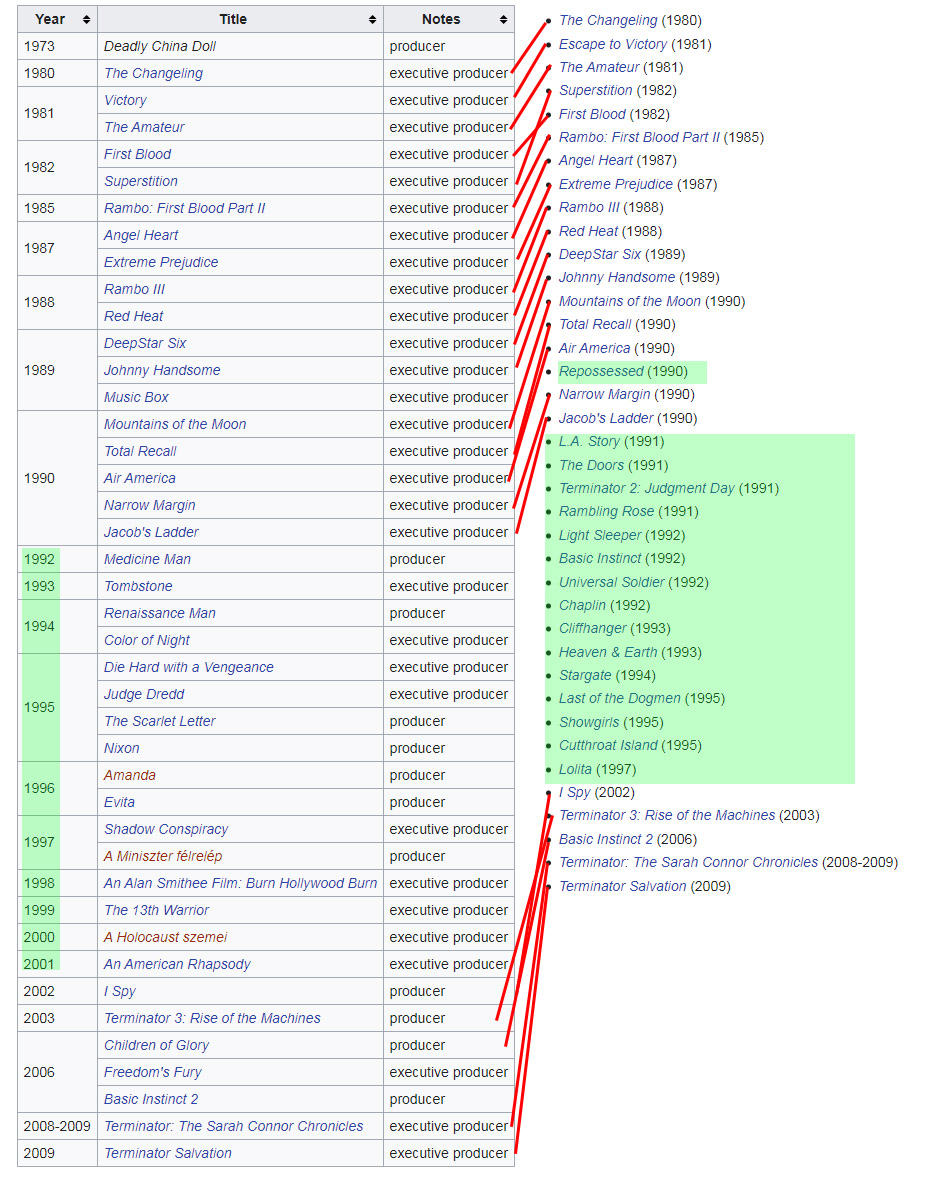Open Chaplin list link
934x1183 pixels.
pos(582,605)
